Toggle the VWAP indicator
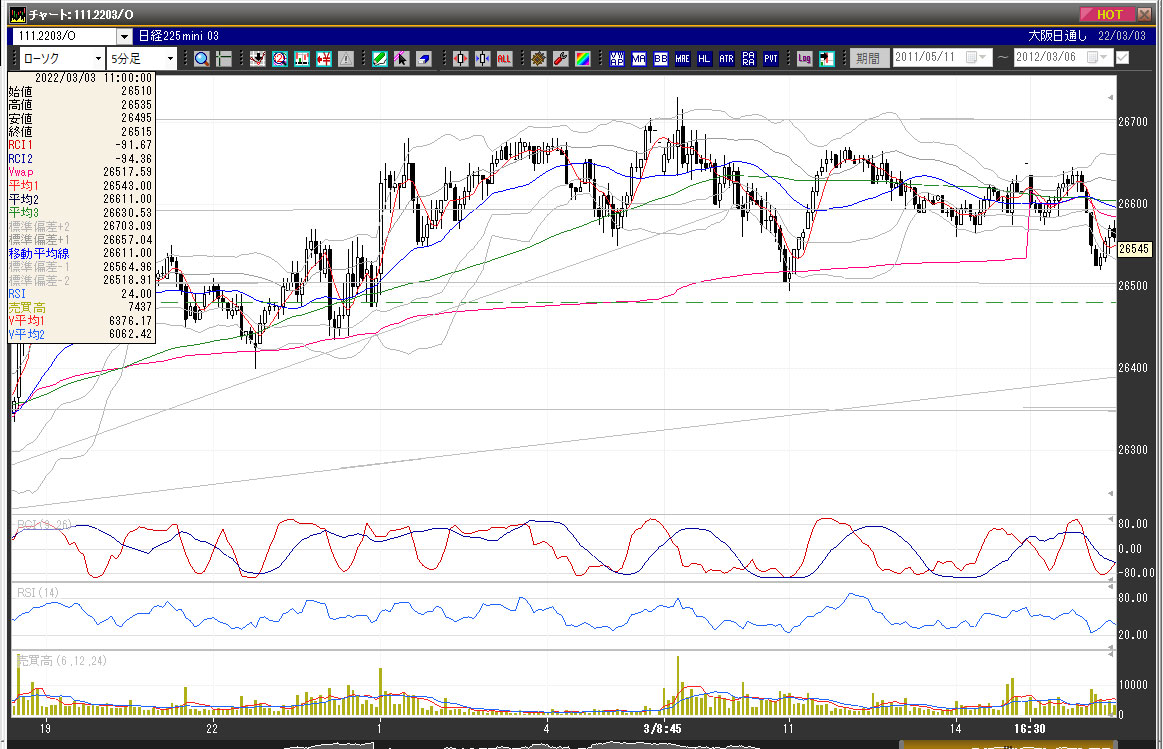The image size is (1163, 749). point(617,59)
